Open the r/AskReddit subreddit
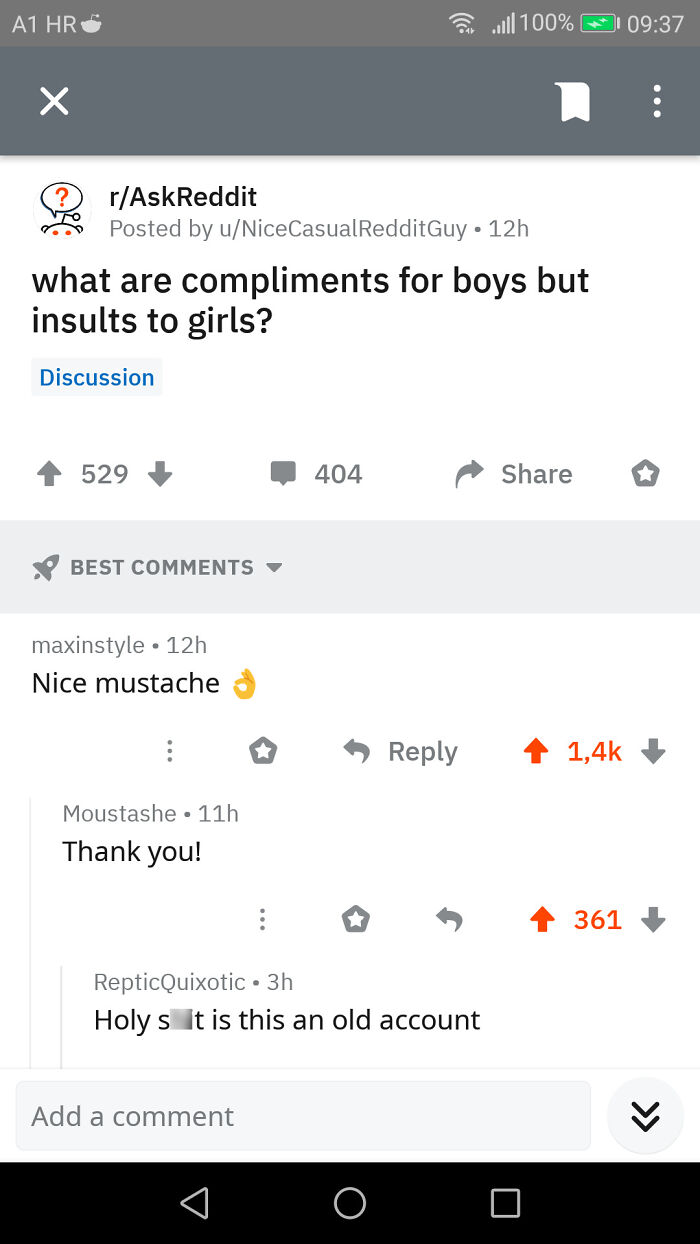This screenshot has width=700, height=1244. click(175, 197)
